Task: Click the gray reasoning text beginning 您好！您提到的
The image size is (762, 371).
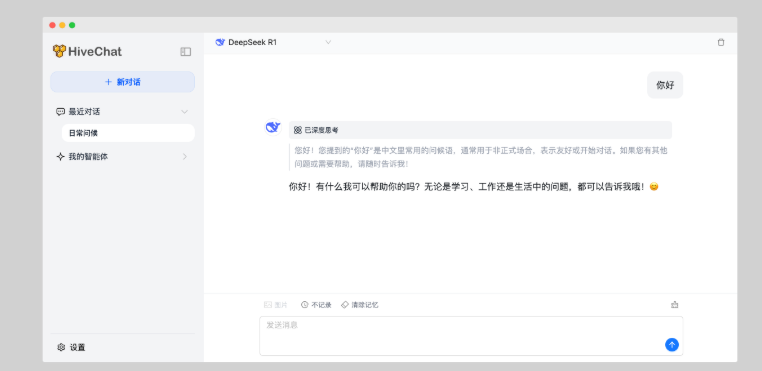Action: coord(481,157)
